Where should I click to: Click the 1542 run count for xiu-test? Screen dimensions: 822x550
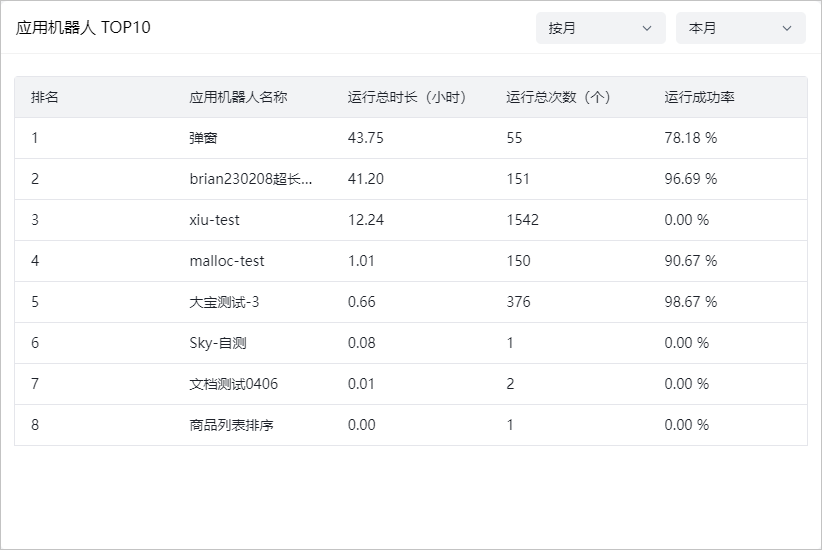522,220
